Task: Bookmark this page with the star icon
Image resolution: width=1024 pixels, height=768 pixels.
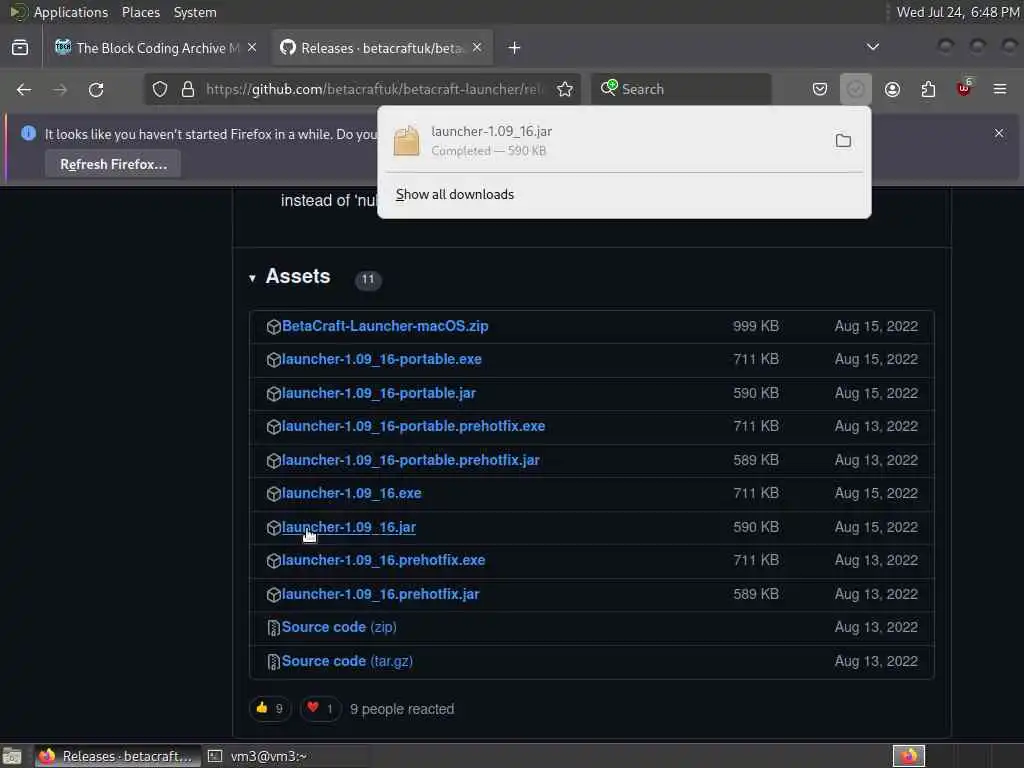Action: click(x=565, y=89)
